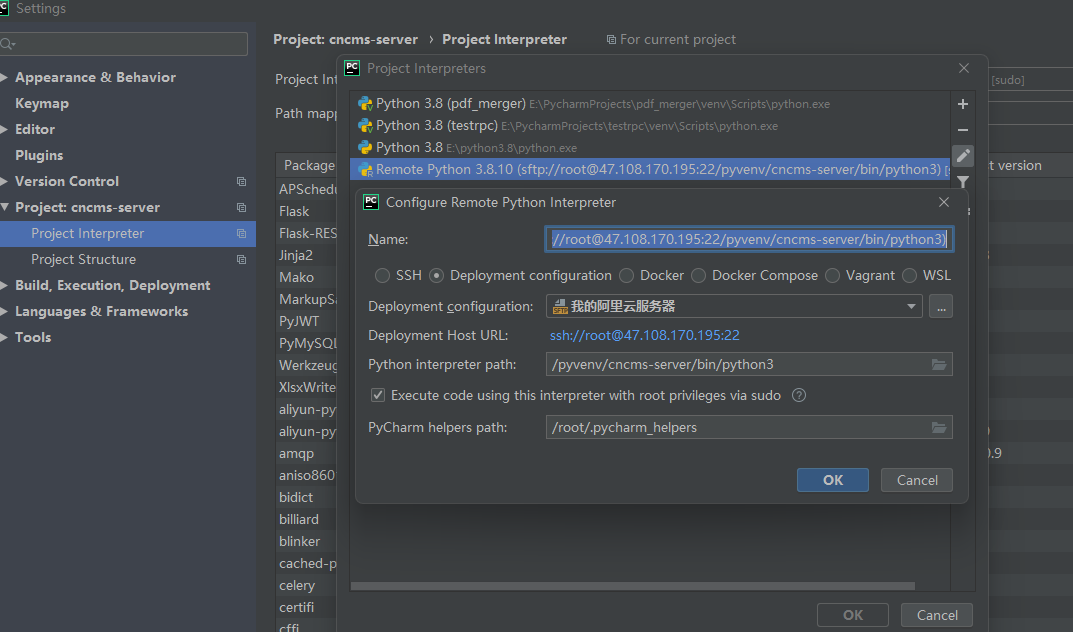Click the settings search magnifier icon
Image resolution: width=1073 pixels, height=632 pixels.
(x=7, y=44)
